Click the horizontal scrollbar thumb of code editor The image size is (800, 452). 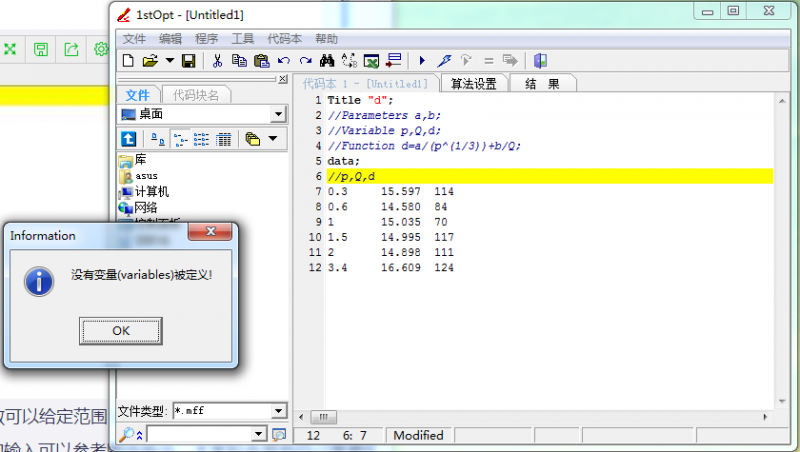pyautogui.click(x=323, y=417)
